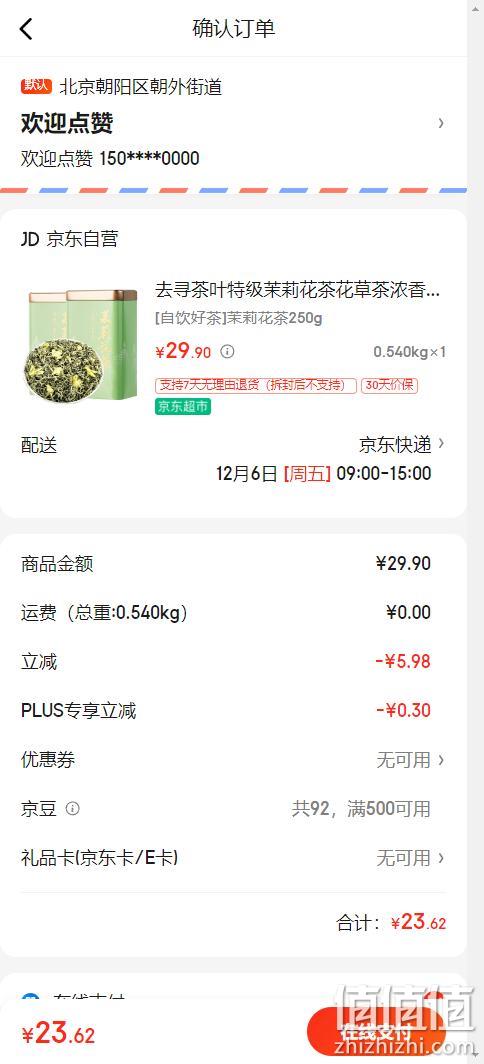Screen dimensions: 484x1064
Task: Open address details with the chevron arrow
Action: [441, 123]
